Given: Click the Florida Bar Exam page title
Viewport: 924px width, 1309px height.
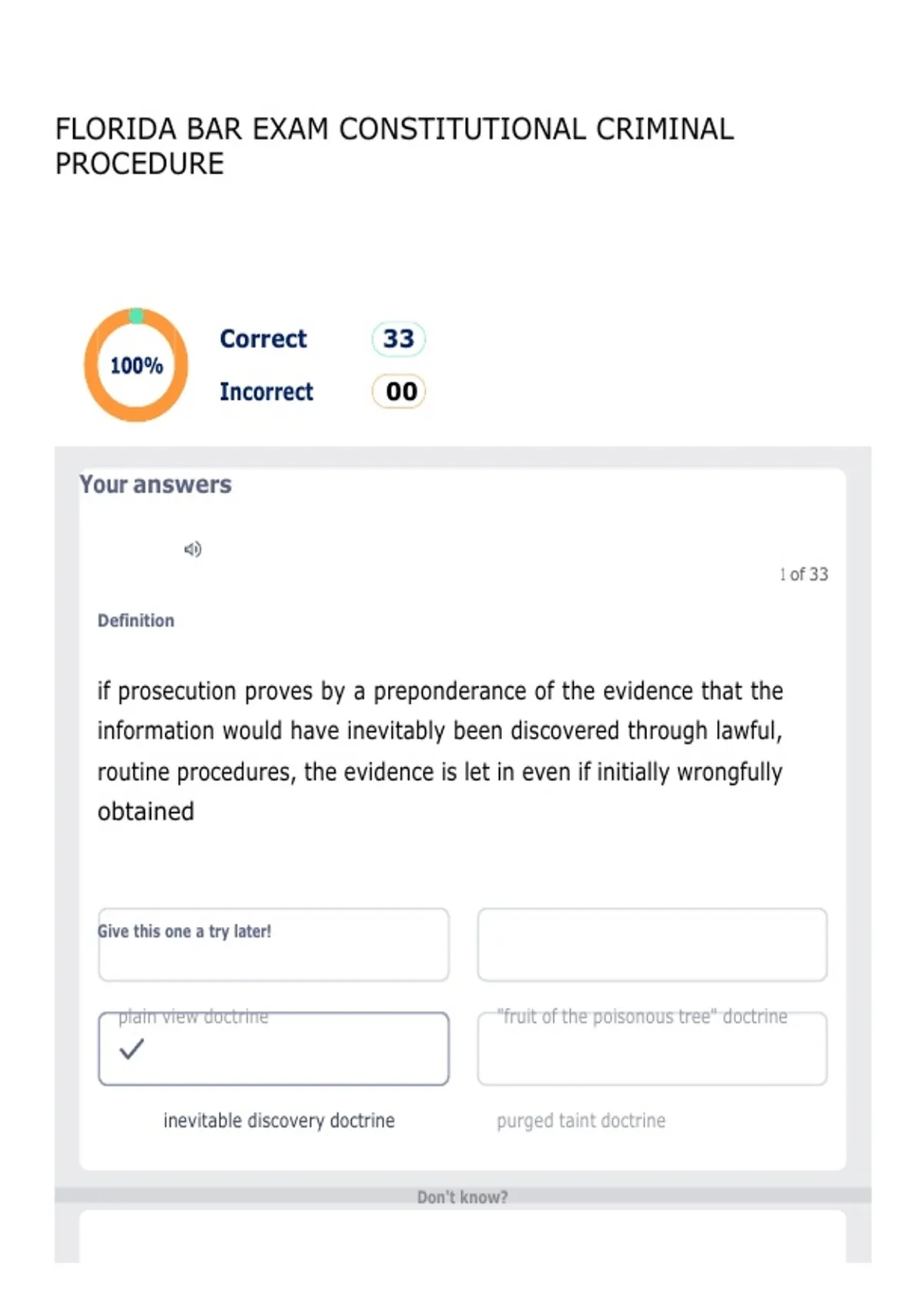Looking at the screenshot, I should [x=394, y=146].
